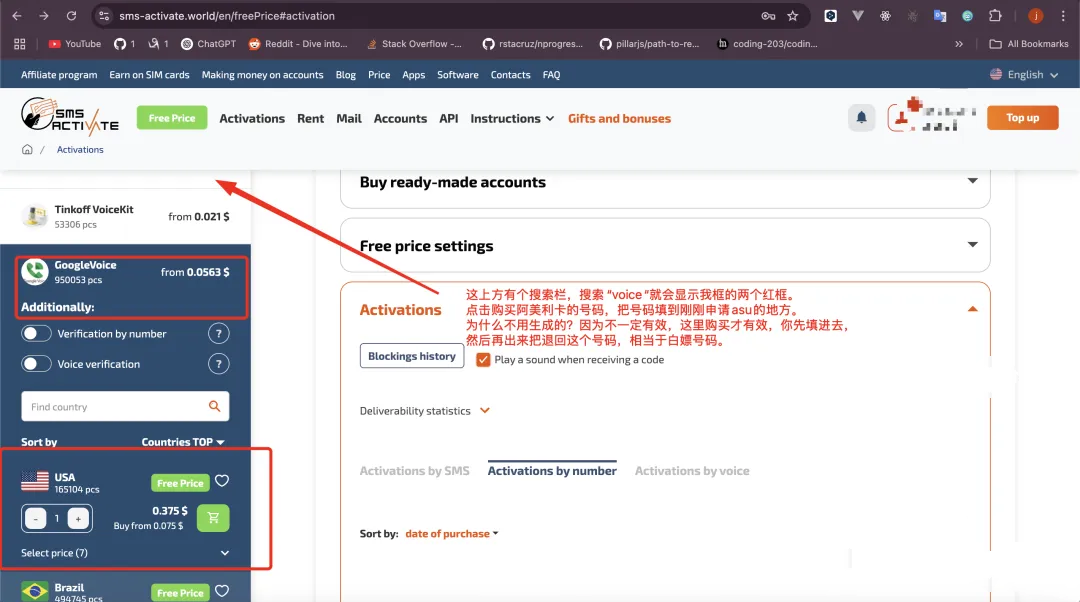Click the USA Free Price button
This screenshot has width=1080, height=602.
(180, 483)
